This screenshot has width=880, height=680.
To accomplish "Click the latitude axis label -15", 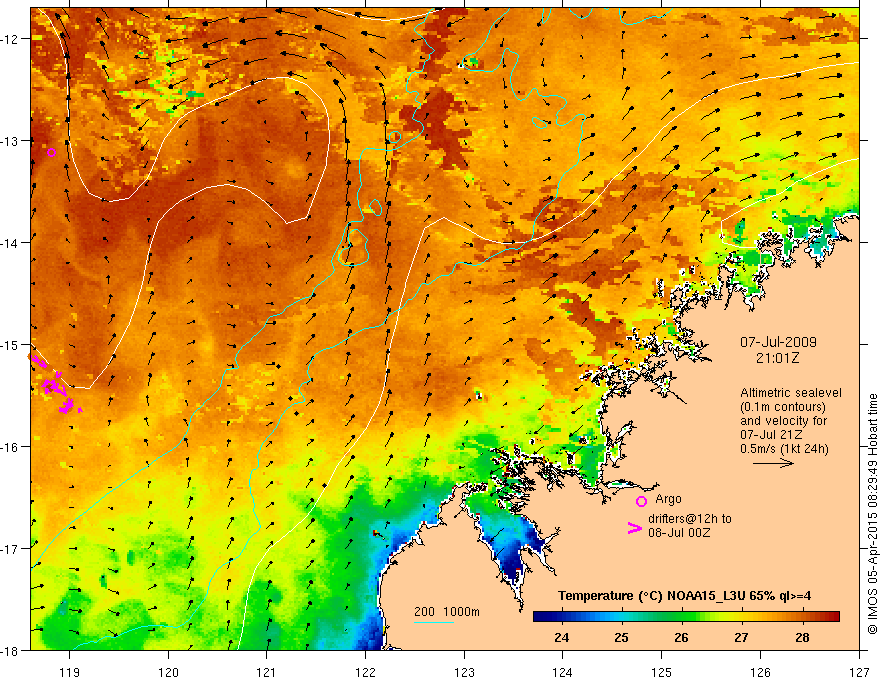I will (11, 344).
